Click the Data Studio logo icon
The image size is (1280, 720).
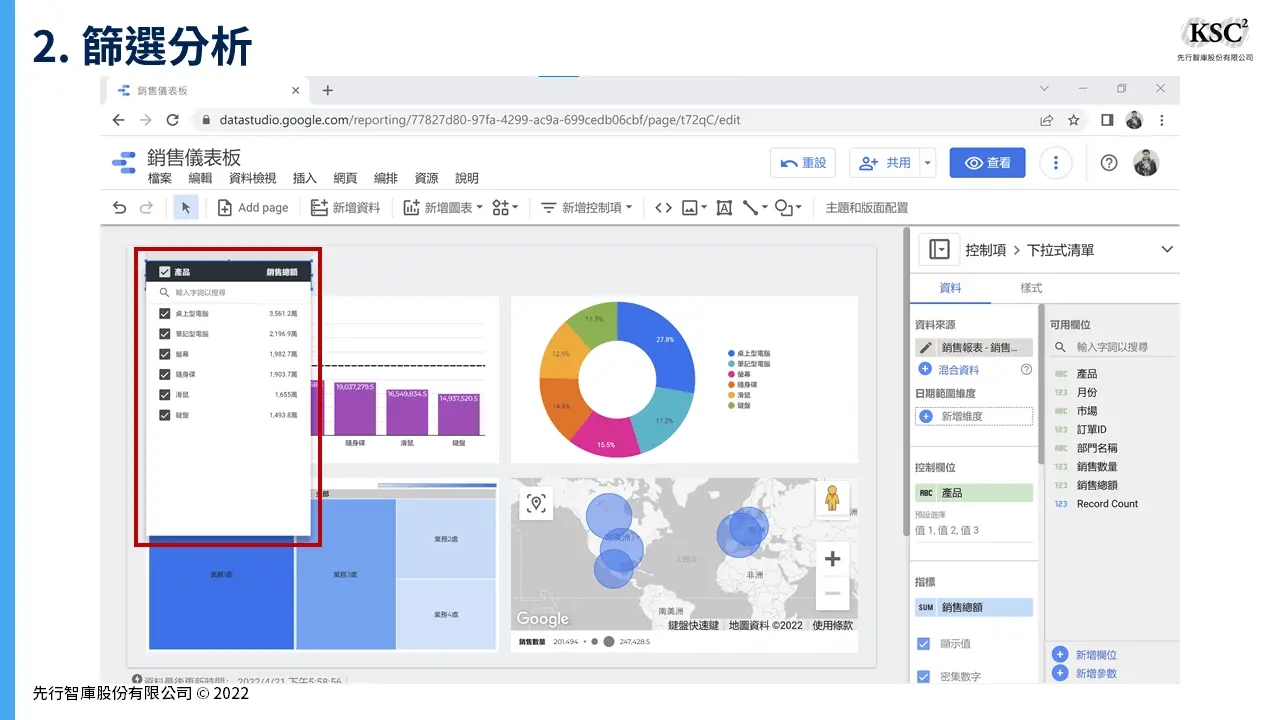(123, 163)
